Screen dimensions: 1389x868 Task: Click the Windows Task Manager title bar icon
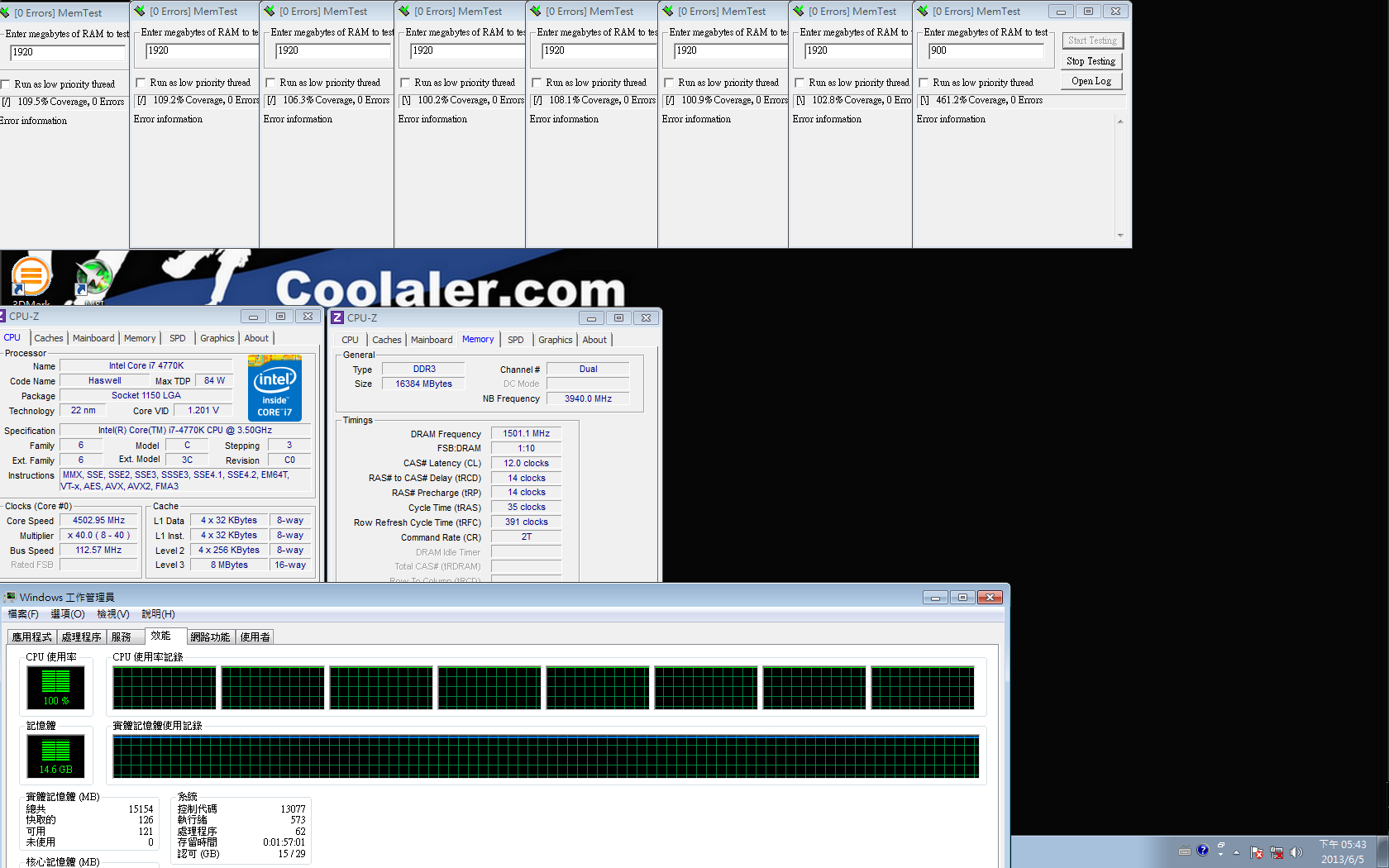10,597
